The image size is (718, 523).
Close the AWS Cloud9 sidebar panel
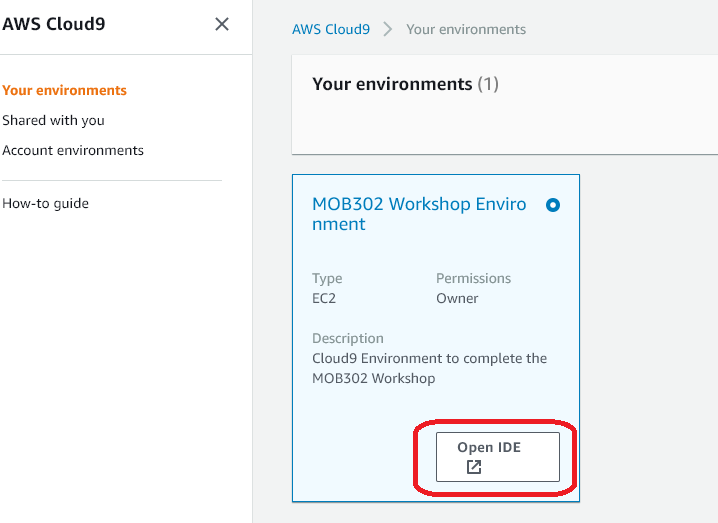point(222,24)
